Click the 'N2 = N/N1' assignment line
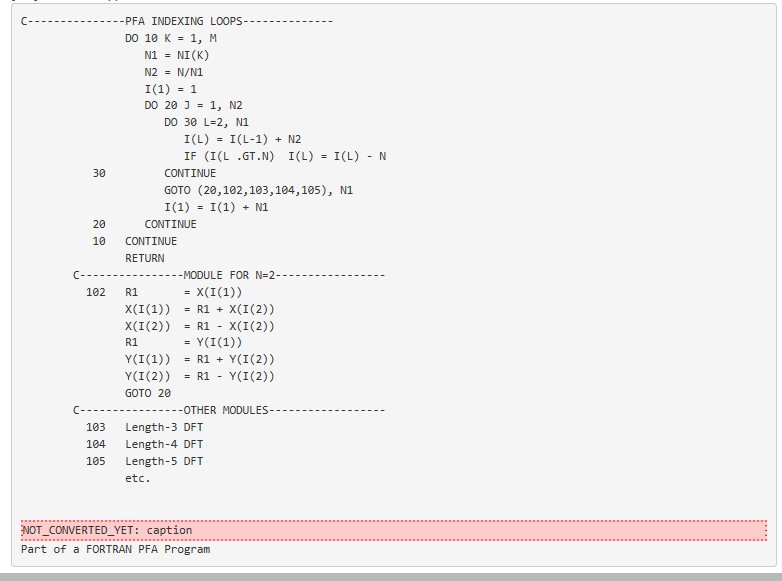The height and width of the screenshot is (581, 782). click(174, 72)
